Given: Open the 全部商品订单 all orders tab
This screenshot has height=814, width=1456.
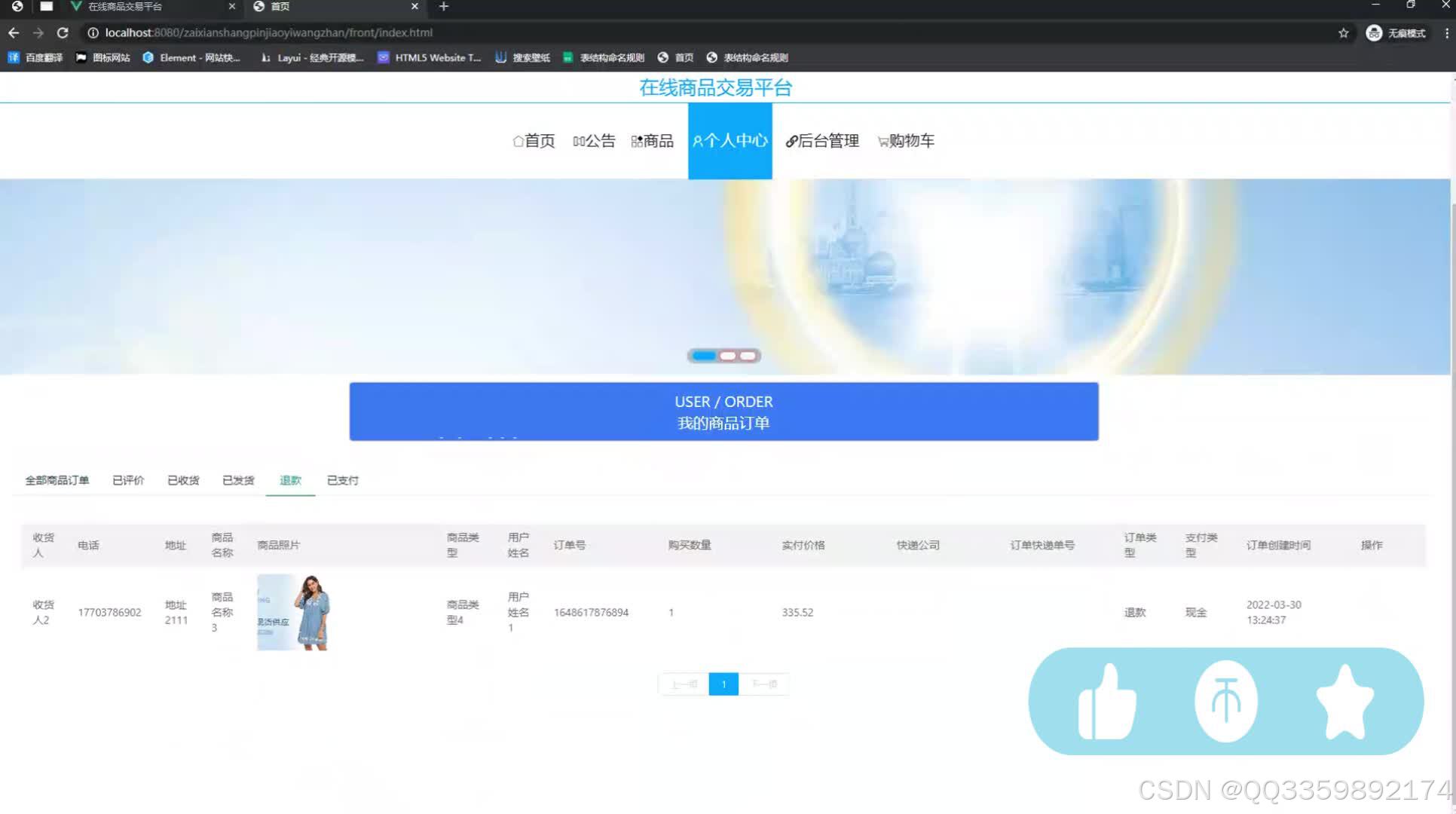Looking at the screenshot, I should coord(57,480).
